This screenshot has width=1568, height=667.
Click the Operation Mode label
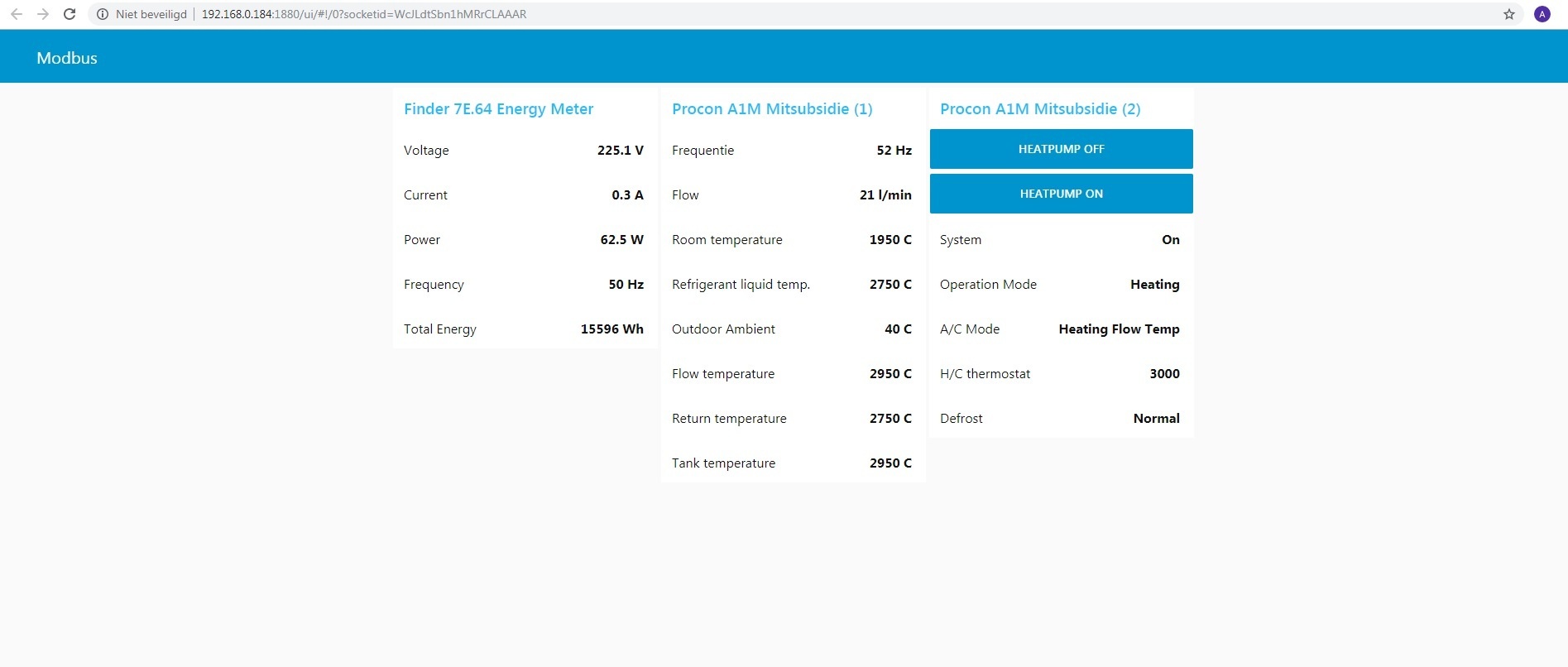tap(988, 285)
